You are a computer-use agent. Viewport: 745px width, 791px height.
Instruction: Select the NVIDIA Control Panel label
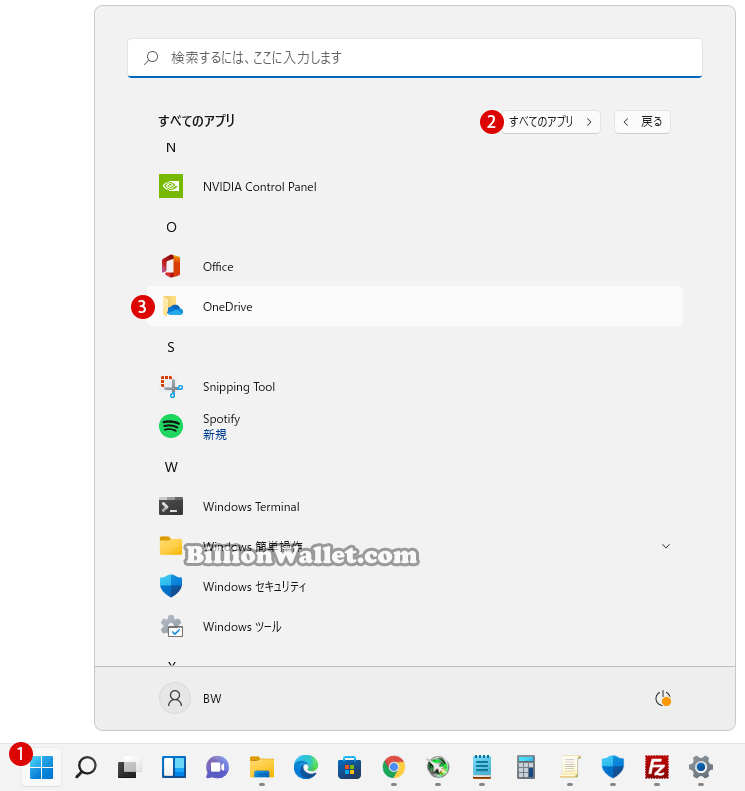pos(260,187)
